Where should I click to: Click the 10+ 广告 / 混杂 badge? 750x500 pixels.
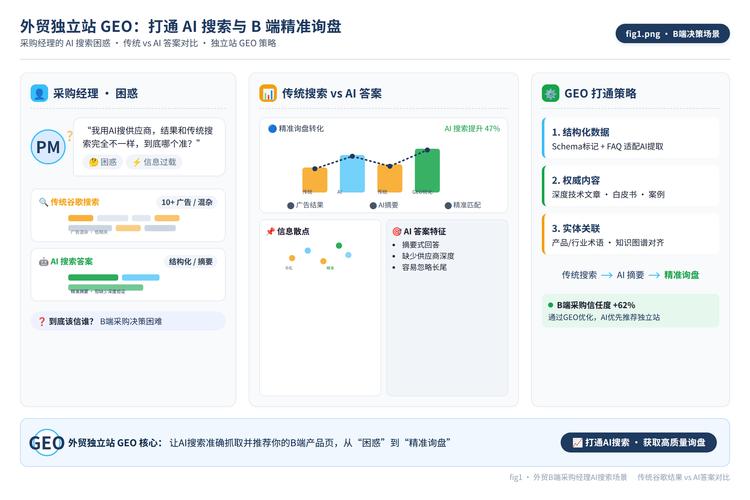point(187,202)
